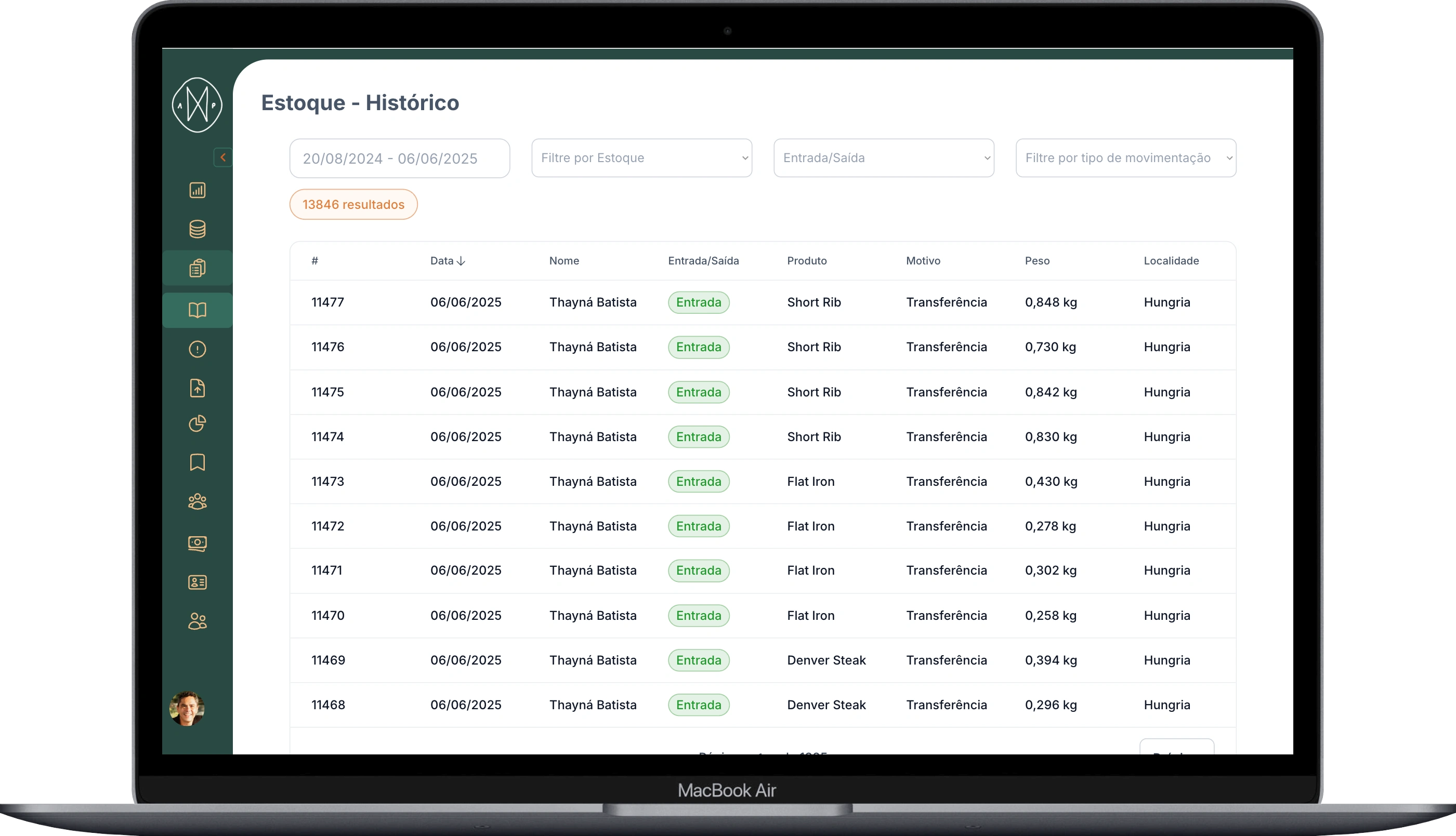This screenshot has height=836, width=1456.
Task: Click Short Rib in row 11476
Action: click(814, 348)
